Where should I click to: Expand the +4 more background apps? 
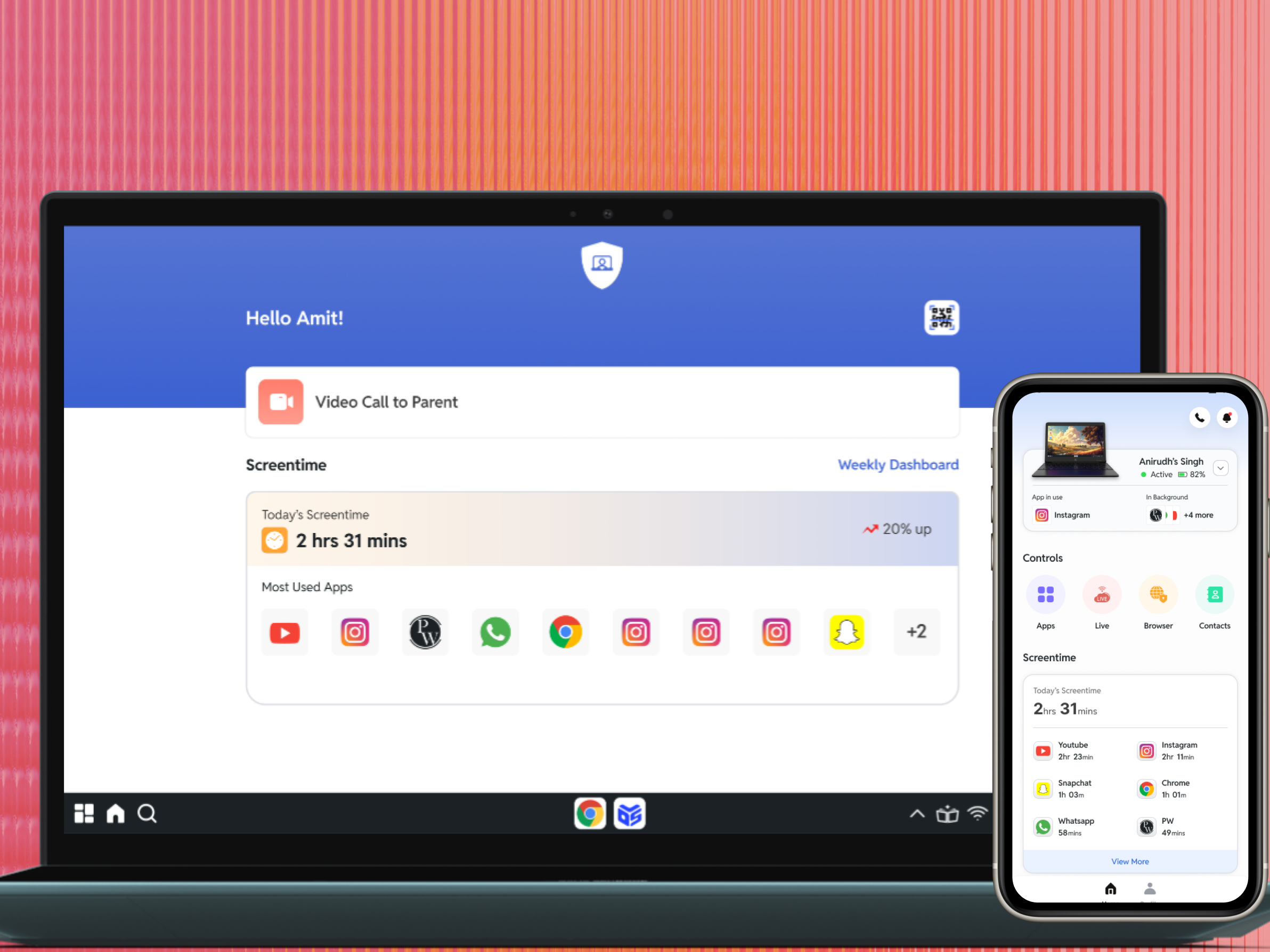pos(1198,515)
